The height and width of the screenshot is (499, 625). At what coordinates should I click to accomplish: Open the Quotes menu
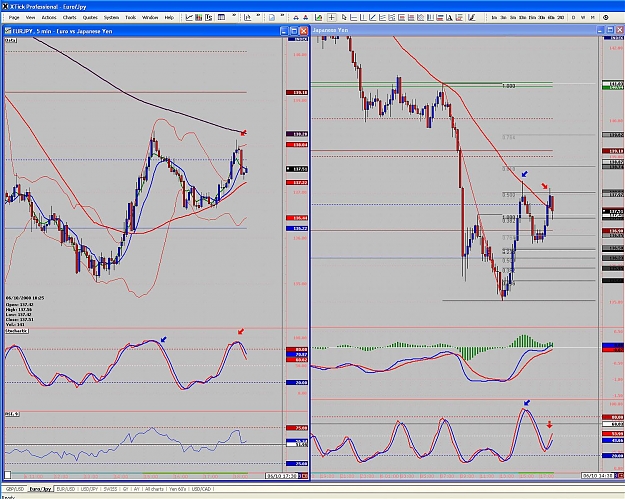point(90,18)
